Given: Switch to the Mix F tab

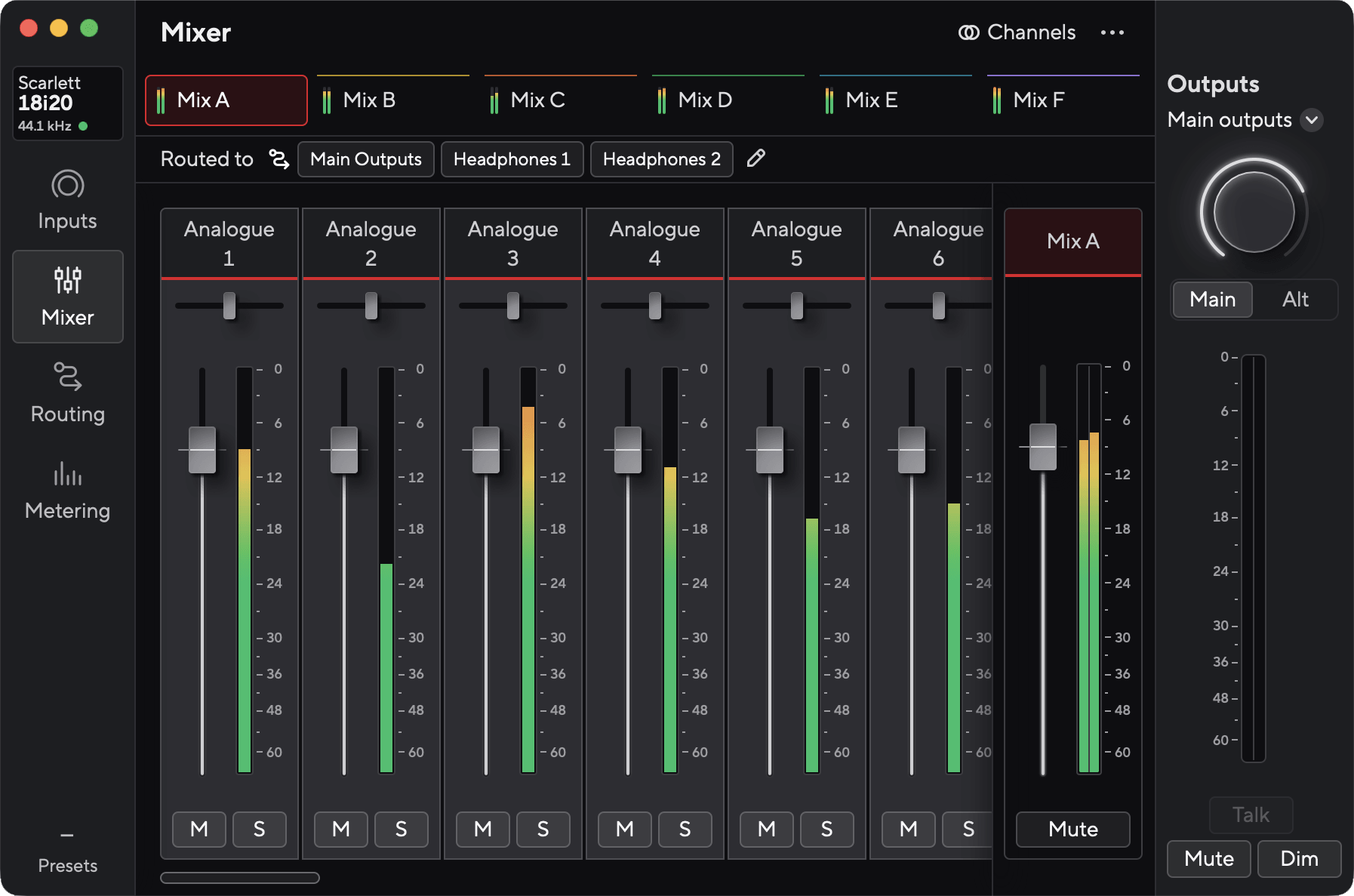Looking at the screenshot, I should tap(1063, 100).
